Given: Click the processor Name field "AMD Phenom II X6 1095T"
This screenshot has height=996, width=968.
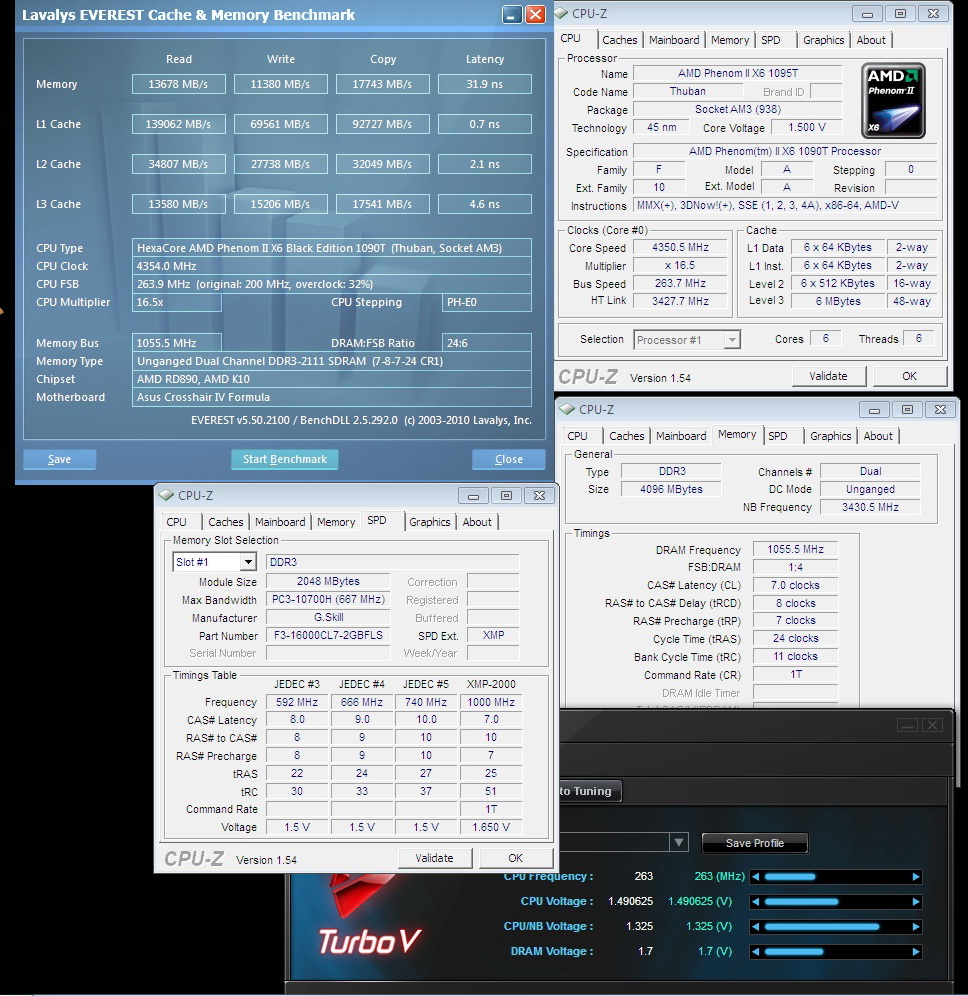Looking at the screenshot, I should click(x=737, y=73).
